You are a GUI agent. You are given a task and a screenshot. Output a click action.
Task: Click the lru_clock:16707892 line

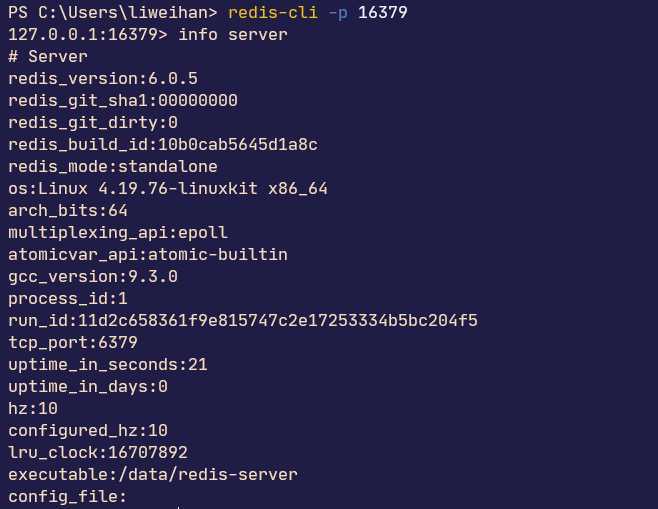(98, 453)
